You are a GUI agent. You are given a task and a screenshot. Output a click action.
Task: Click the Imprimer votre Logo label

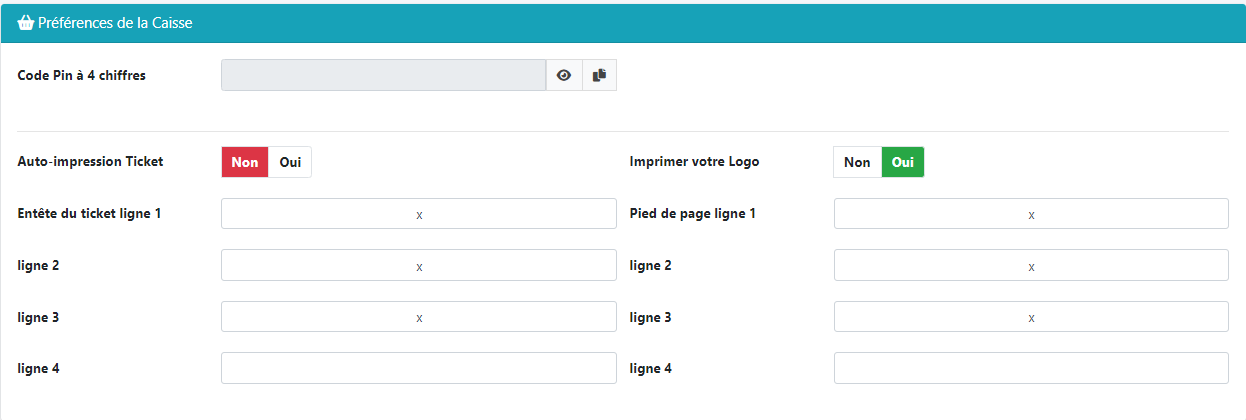[694, 162]
